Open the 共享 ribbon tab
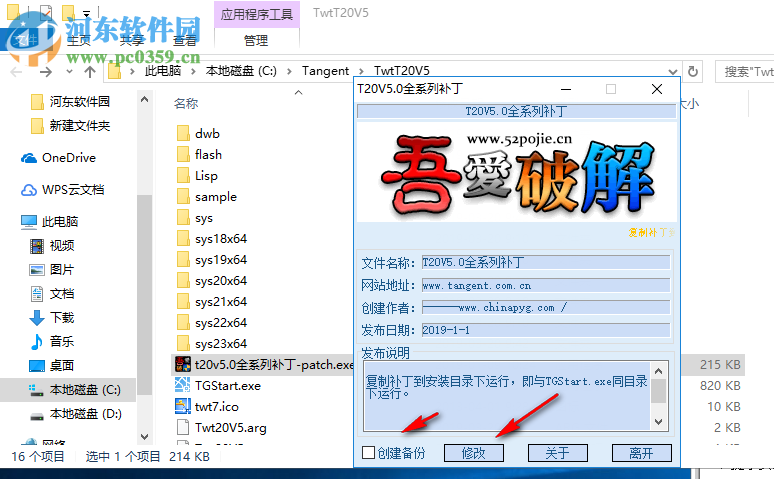This screenshot has width=774, height=479. (132, 40)
